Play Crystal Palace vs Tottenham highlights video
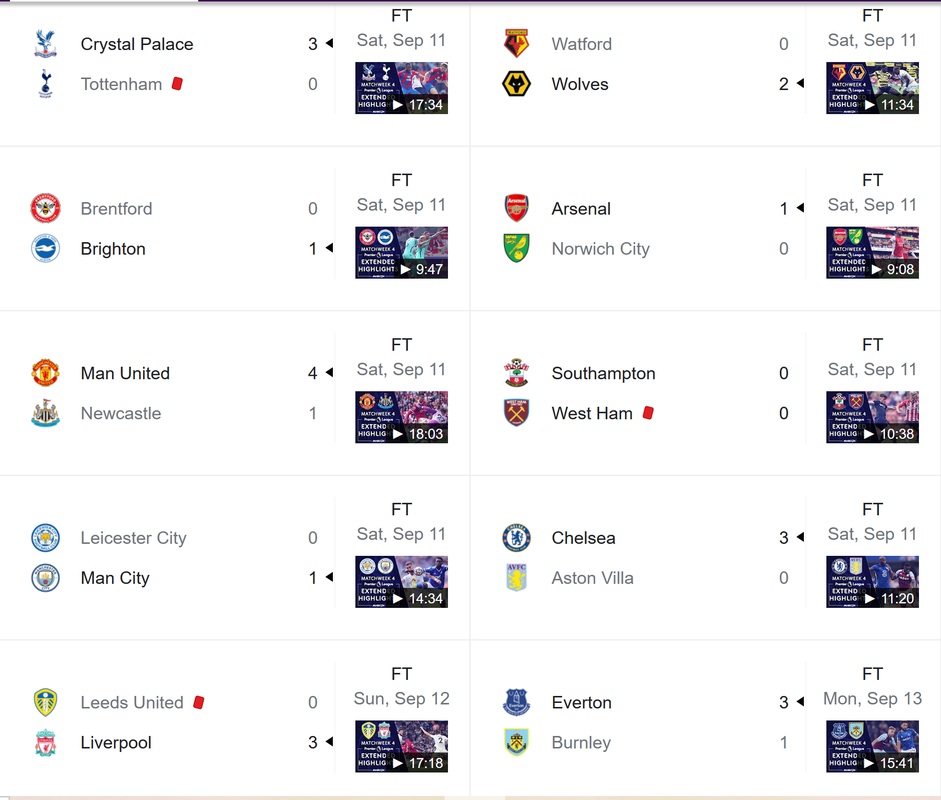 click(401, 88)
